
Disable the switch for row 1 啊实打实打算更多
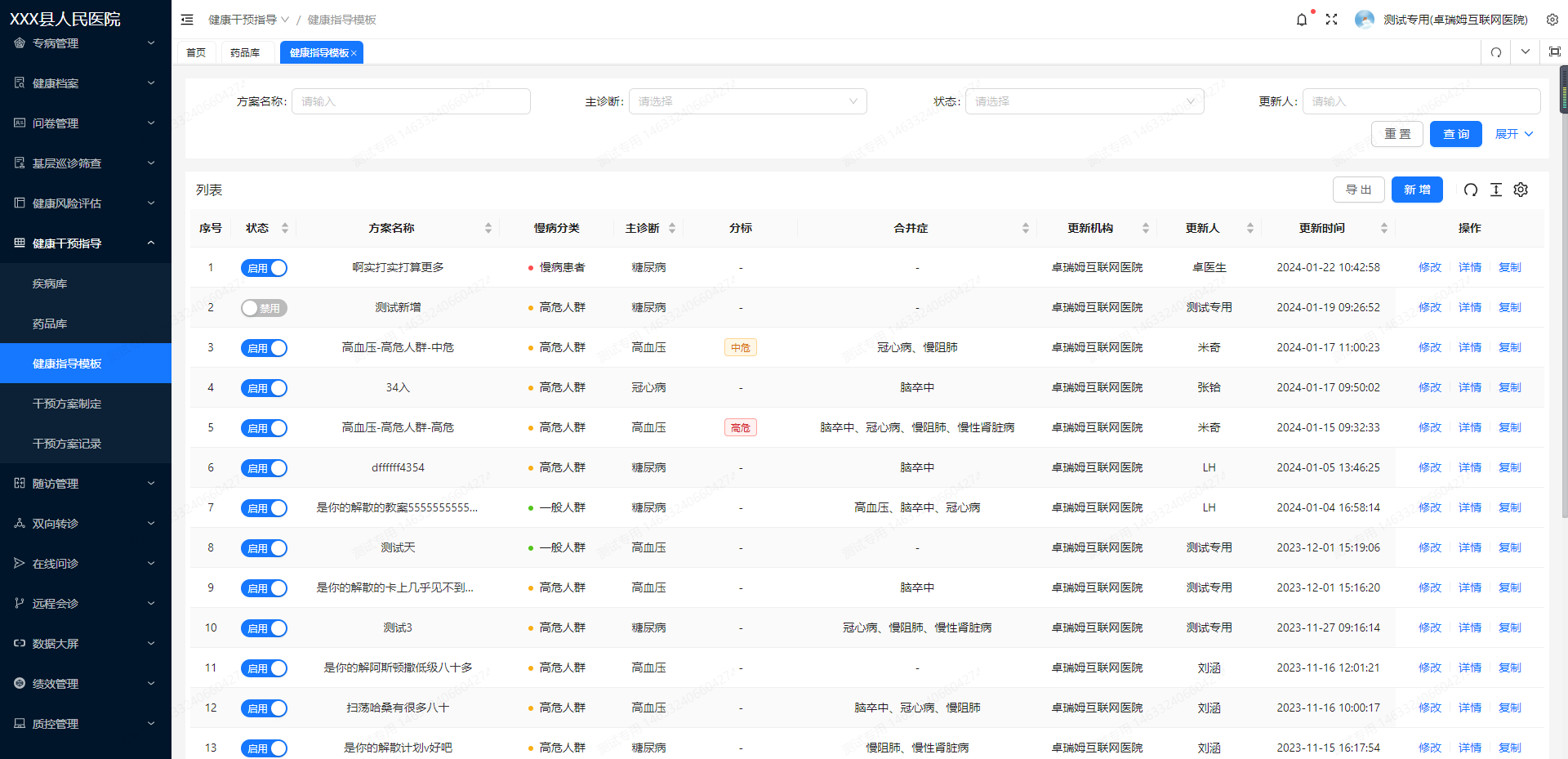pyautogui.click(x=264, y=268)
